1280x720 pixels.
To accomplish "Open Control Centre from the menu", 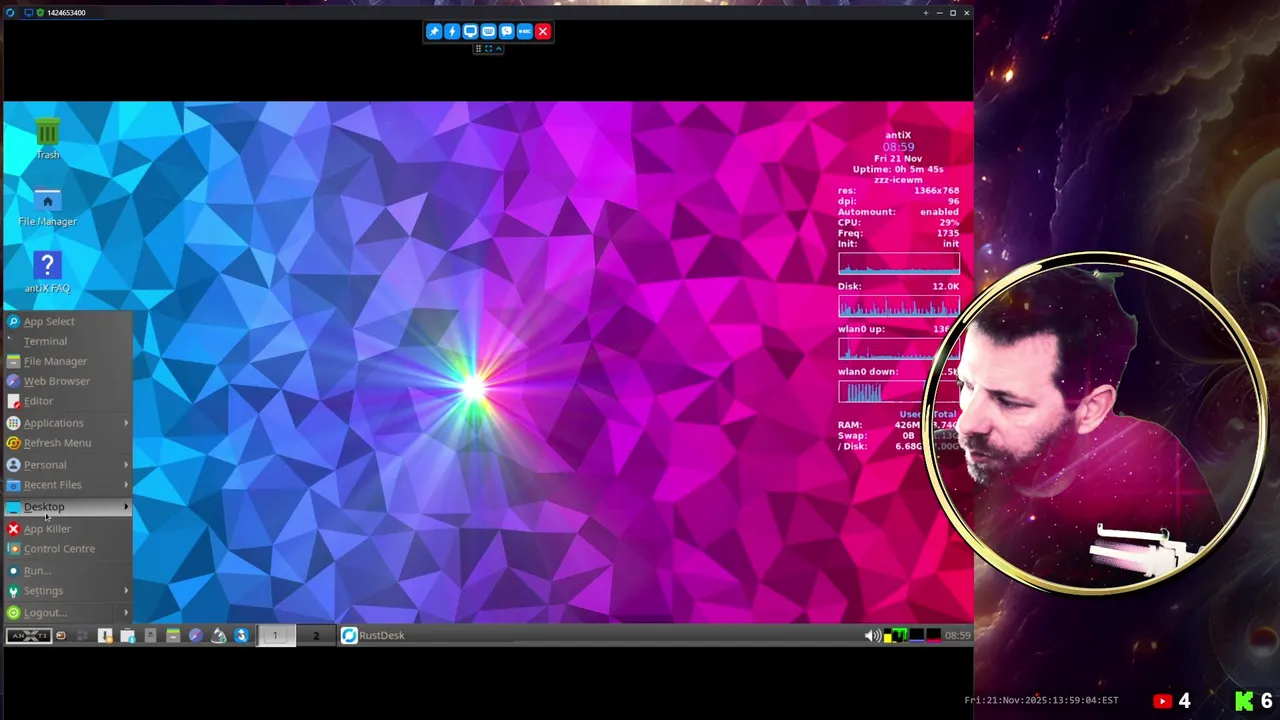I will pos(67,549).
